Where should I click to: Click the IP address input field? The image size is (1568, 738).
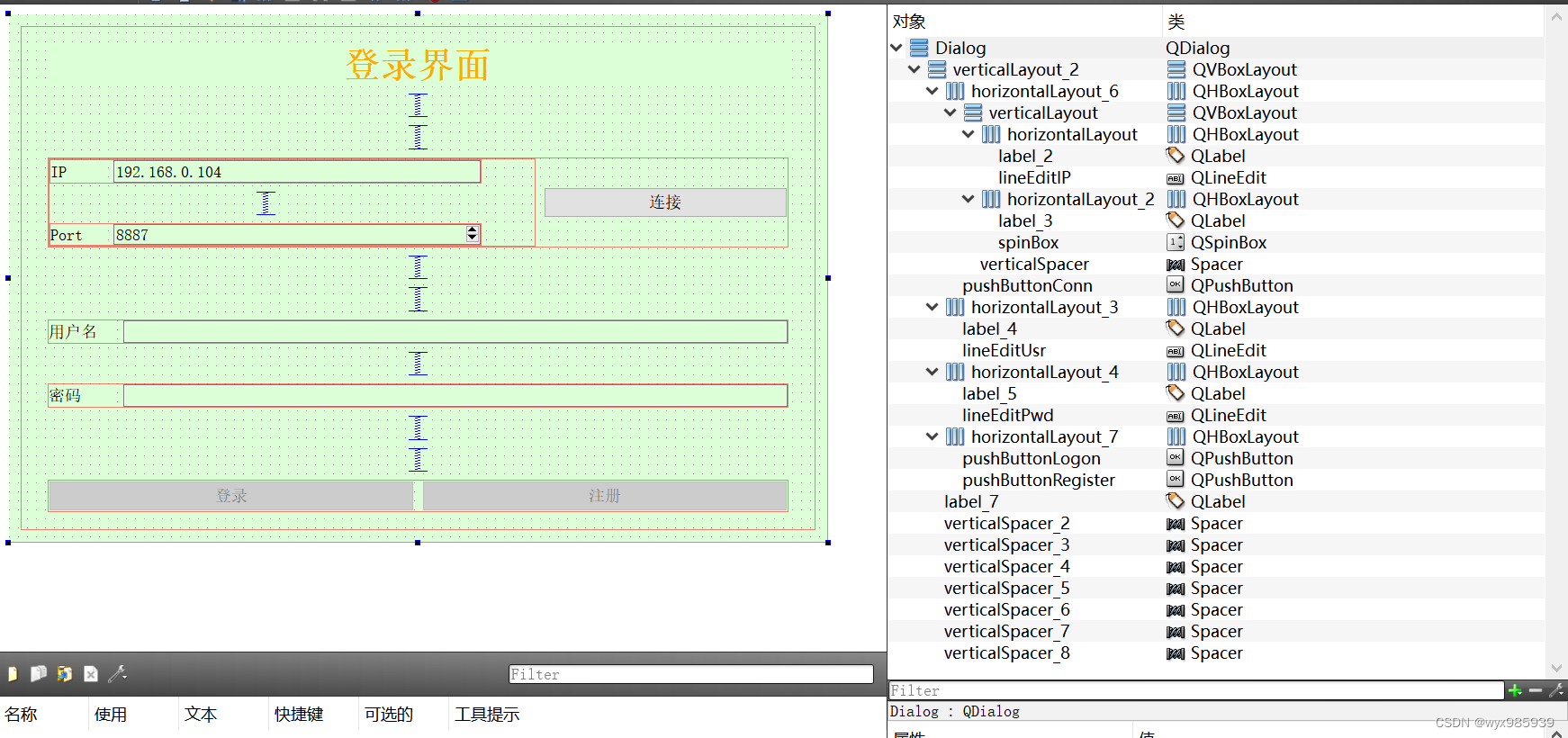pyautogui.click(x=297, y=172)
